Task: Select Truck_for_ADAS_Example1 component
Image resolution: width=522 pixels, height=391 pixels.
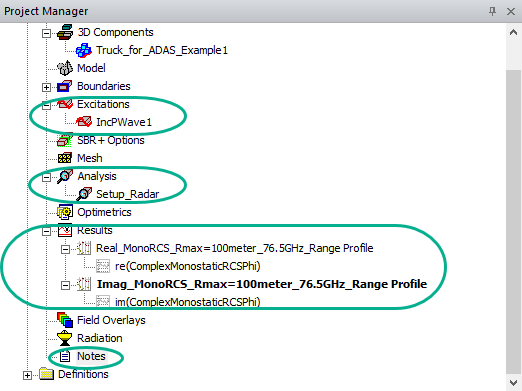Action: pos(162,50)
